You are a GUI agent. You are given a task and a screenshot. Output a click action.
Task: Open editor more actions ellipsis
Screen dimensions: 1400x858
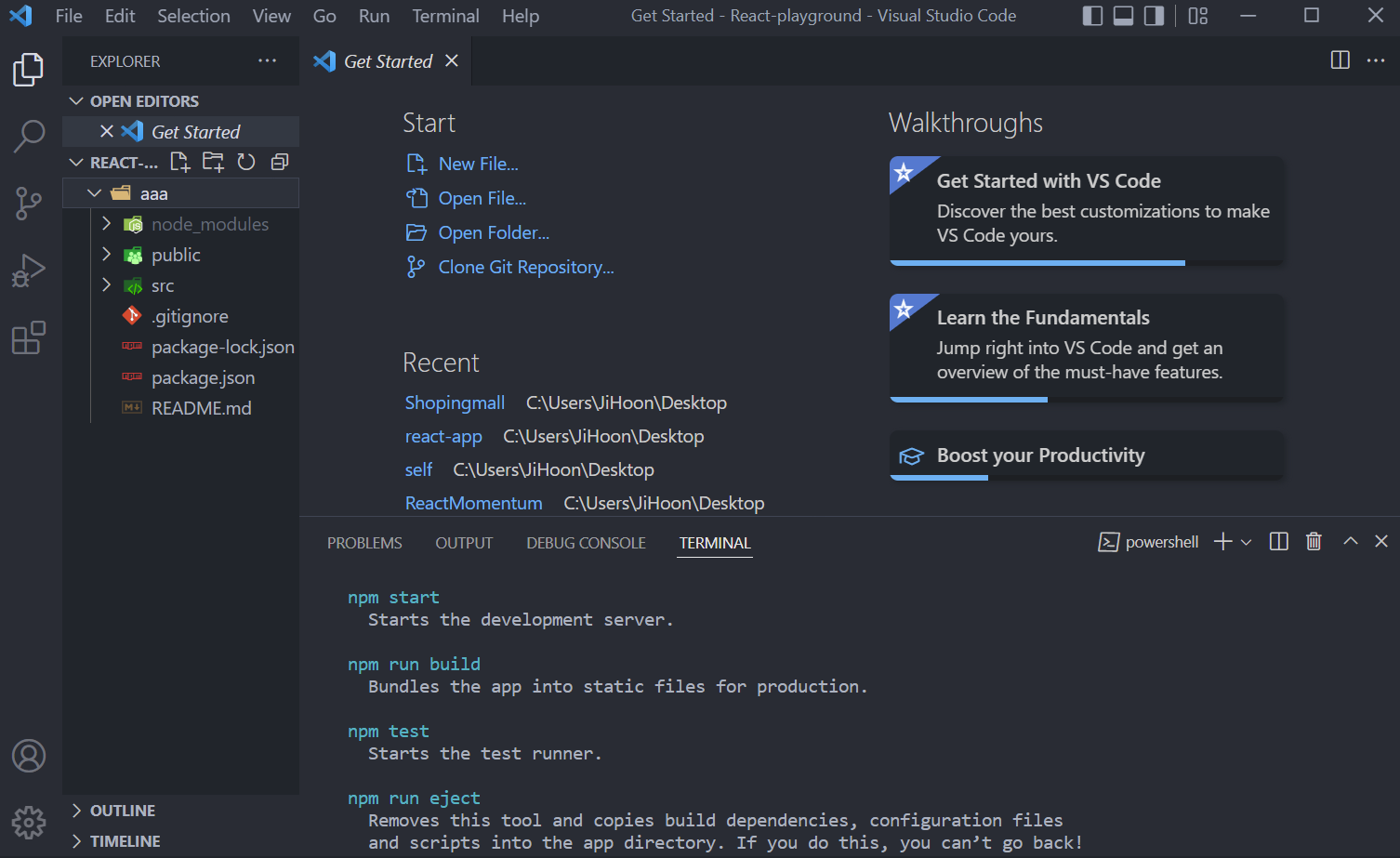(x=1376, y=60)
